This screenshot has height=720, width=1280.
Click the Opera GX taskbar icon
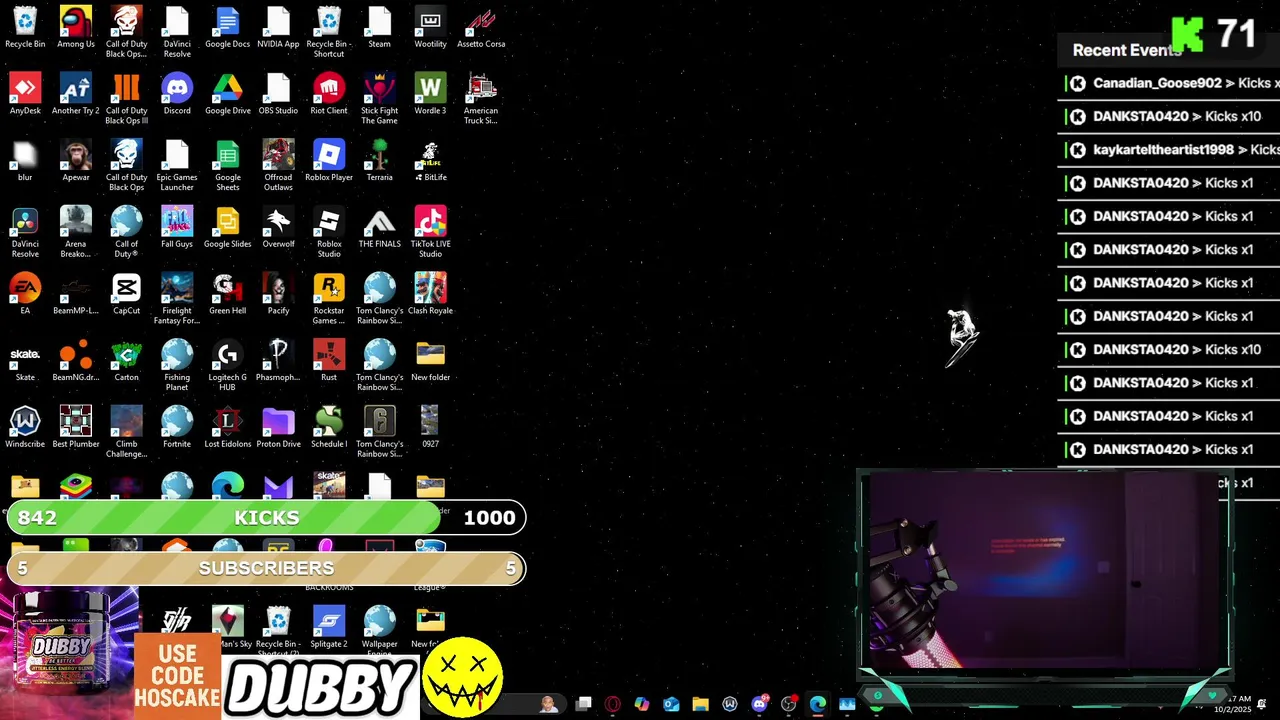pos(613,704)
